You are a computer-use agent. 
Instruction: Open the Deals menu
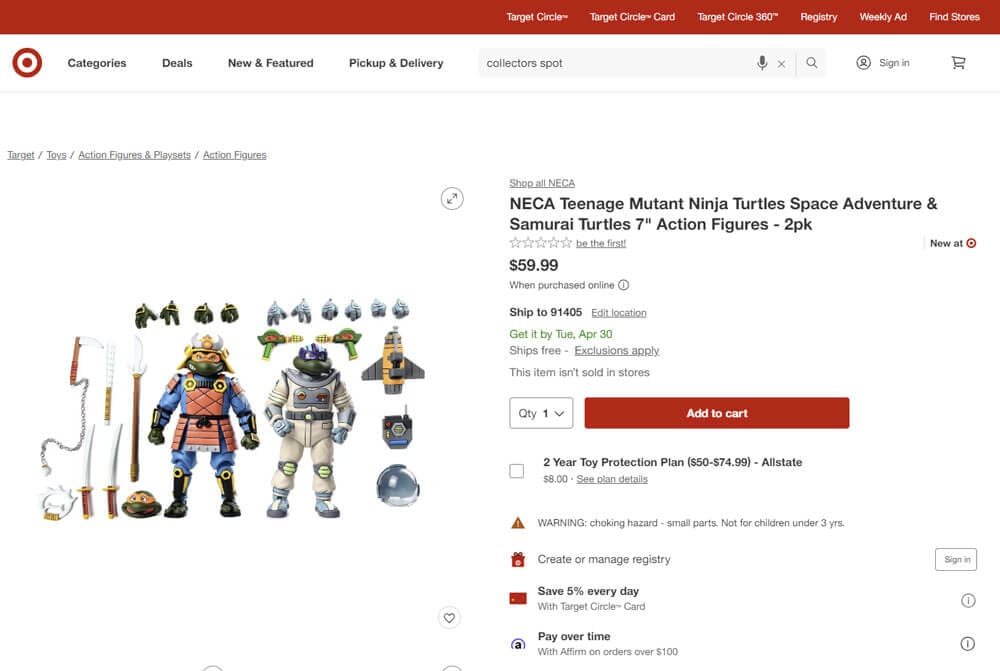176,62
